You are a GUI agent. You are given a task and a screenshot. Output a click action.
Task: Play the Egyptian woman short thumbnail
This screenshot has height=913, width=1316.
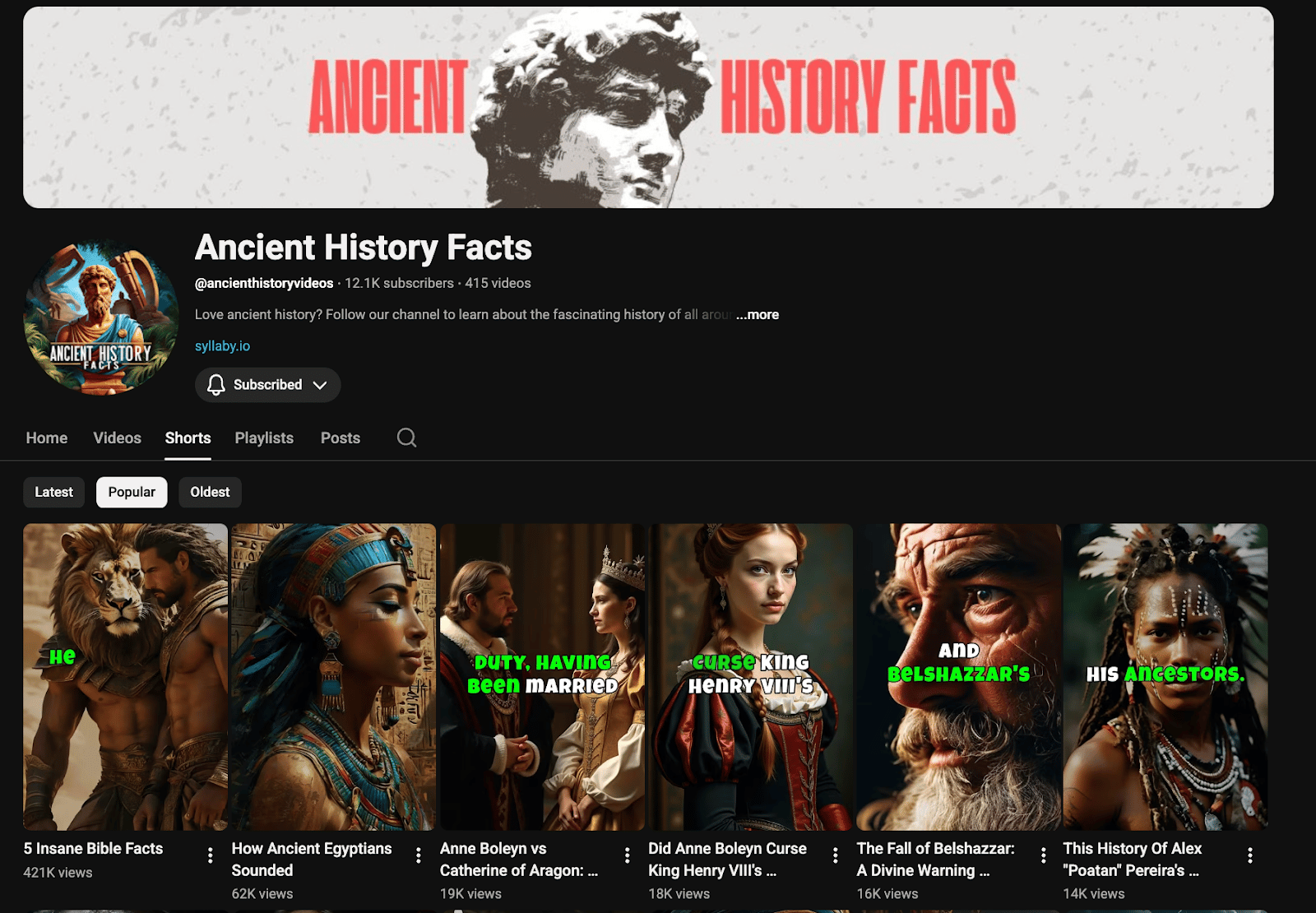click(x=333, y=677)
